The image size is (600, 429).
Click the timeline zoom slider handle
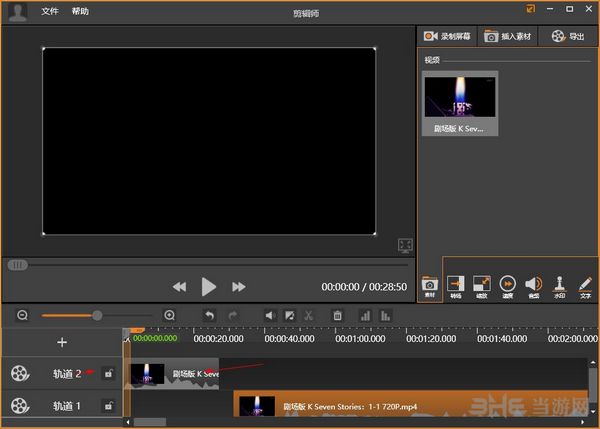point(97,315)
